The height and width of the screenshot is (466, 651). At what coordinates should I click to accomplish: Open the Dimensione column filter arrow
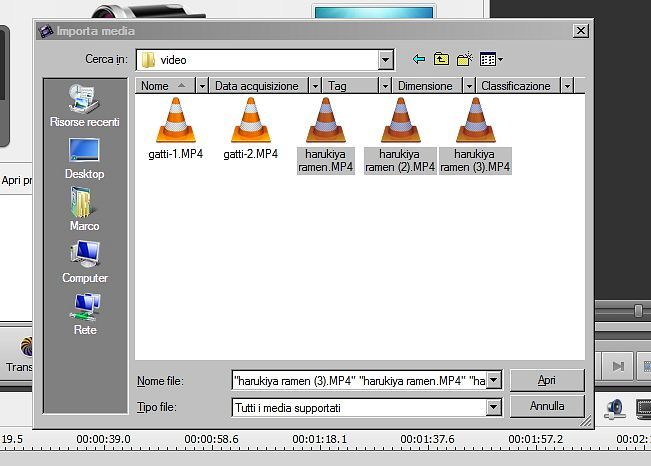[x=469, y=86]
